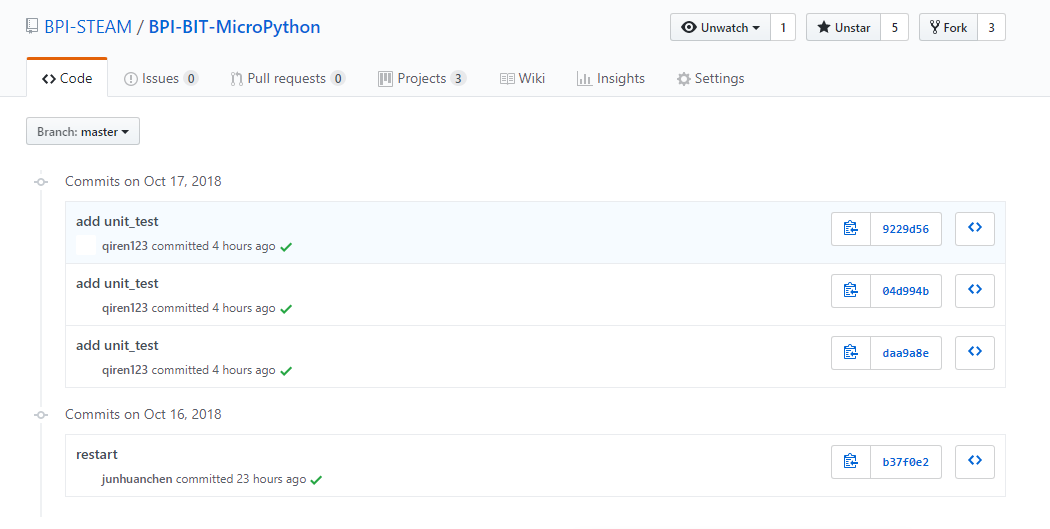Click green checkmark status of commit 04d994b
The height and width of the screenshot is (529, 1050).
(x=286, y=309)
